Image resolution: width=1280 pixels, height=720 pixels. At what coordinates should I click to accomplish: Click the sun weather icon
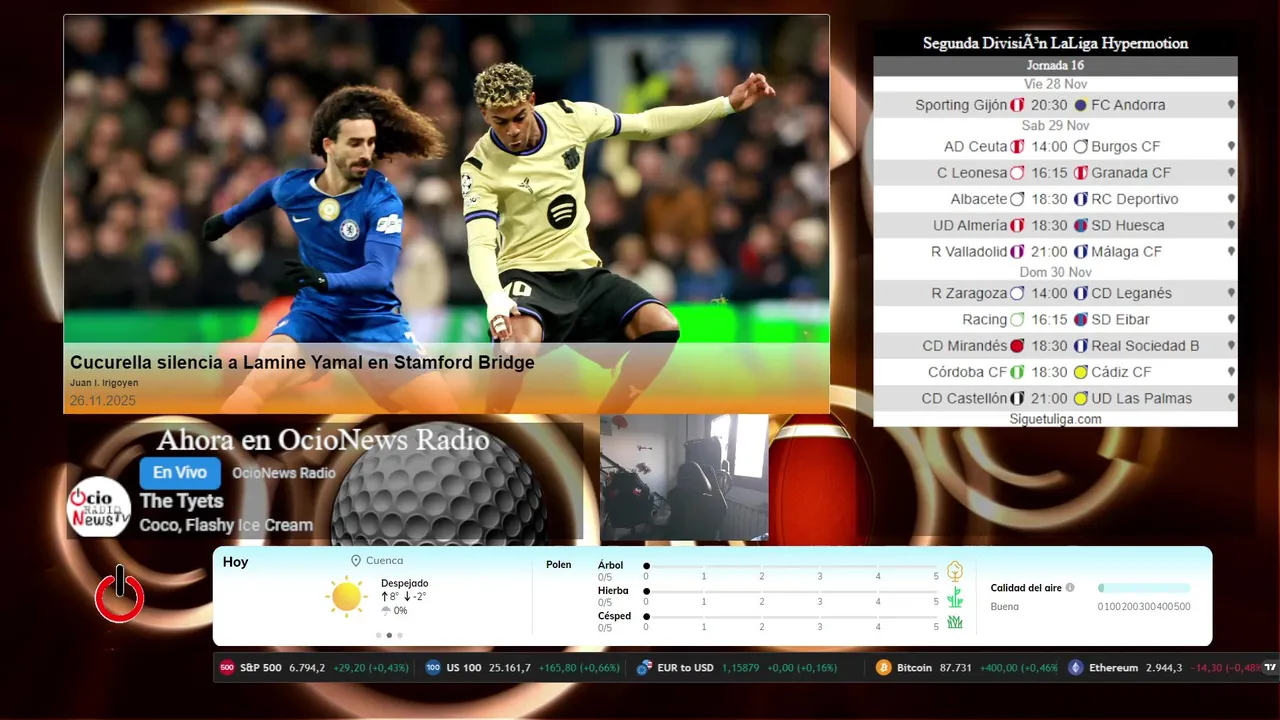click(346, 596)
